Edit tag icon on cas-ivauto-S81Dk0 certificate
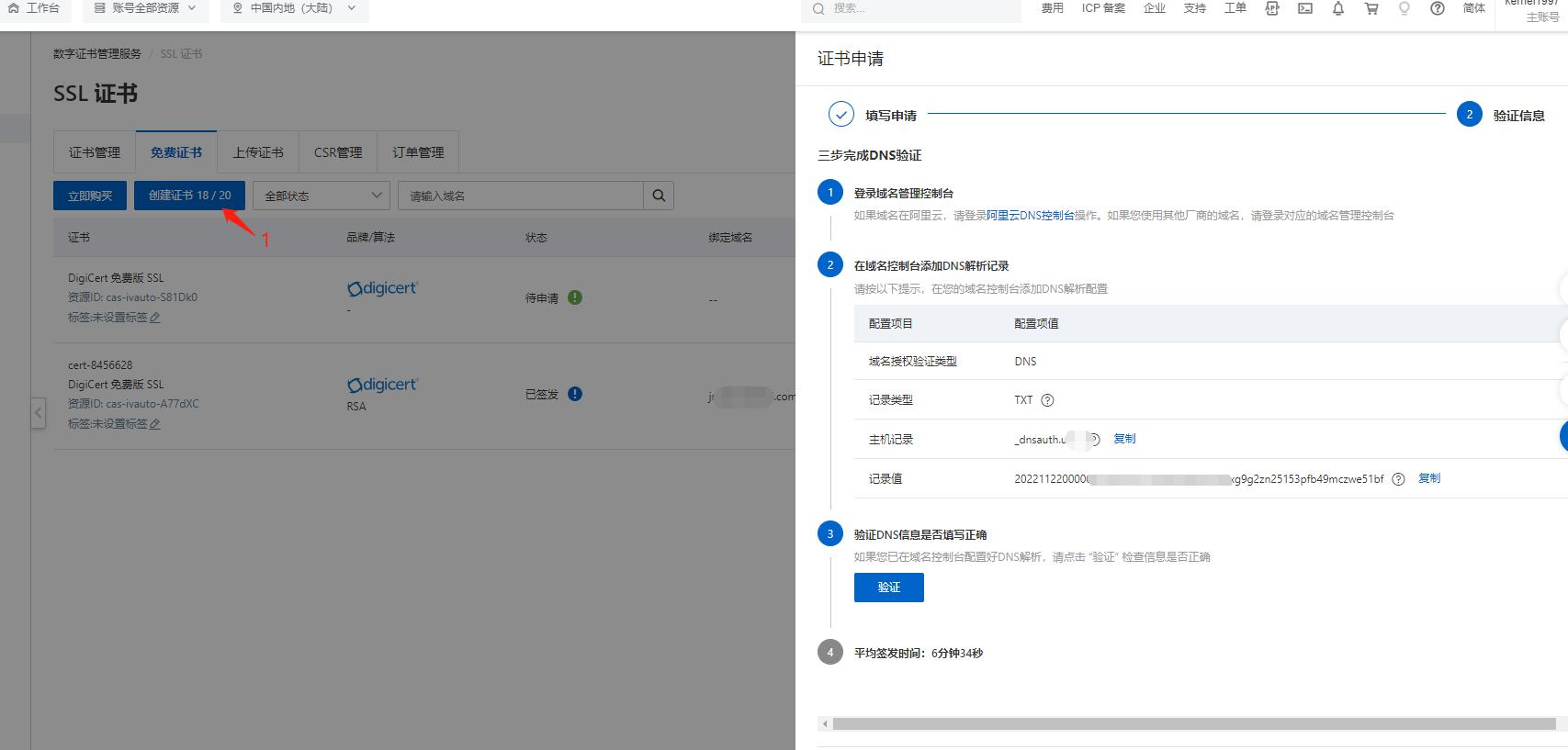The height and width of the screenshot is (750, 1568). pos(154,318)
